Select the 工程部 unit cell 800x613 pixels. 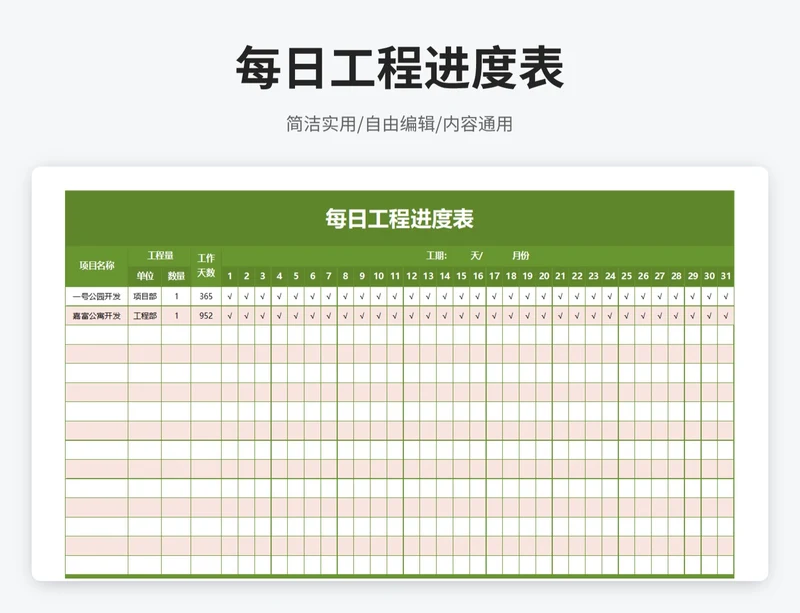145,316
